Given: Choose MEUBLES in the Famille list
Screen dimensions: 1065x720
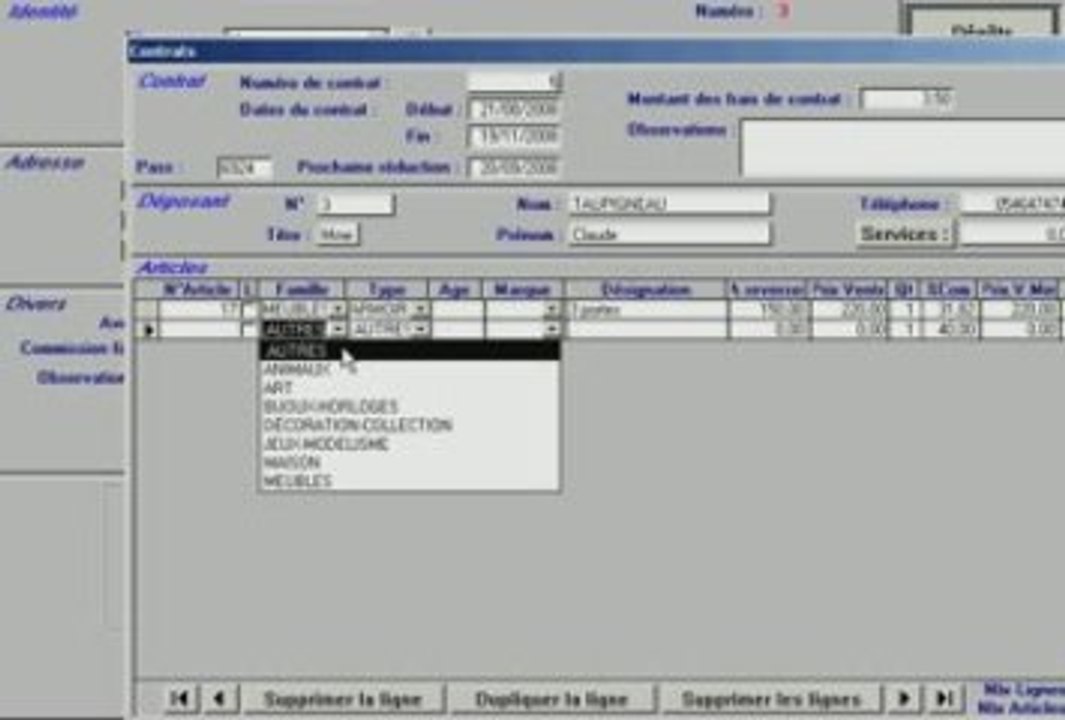Looking at the screenshot, I should point(410,480).
